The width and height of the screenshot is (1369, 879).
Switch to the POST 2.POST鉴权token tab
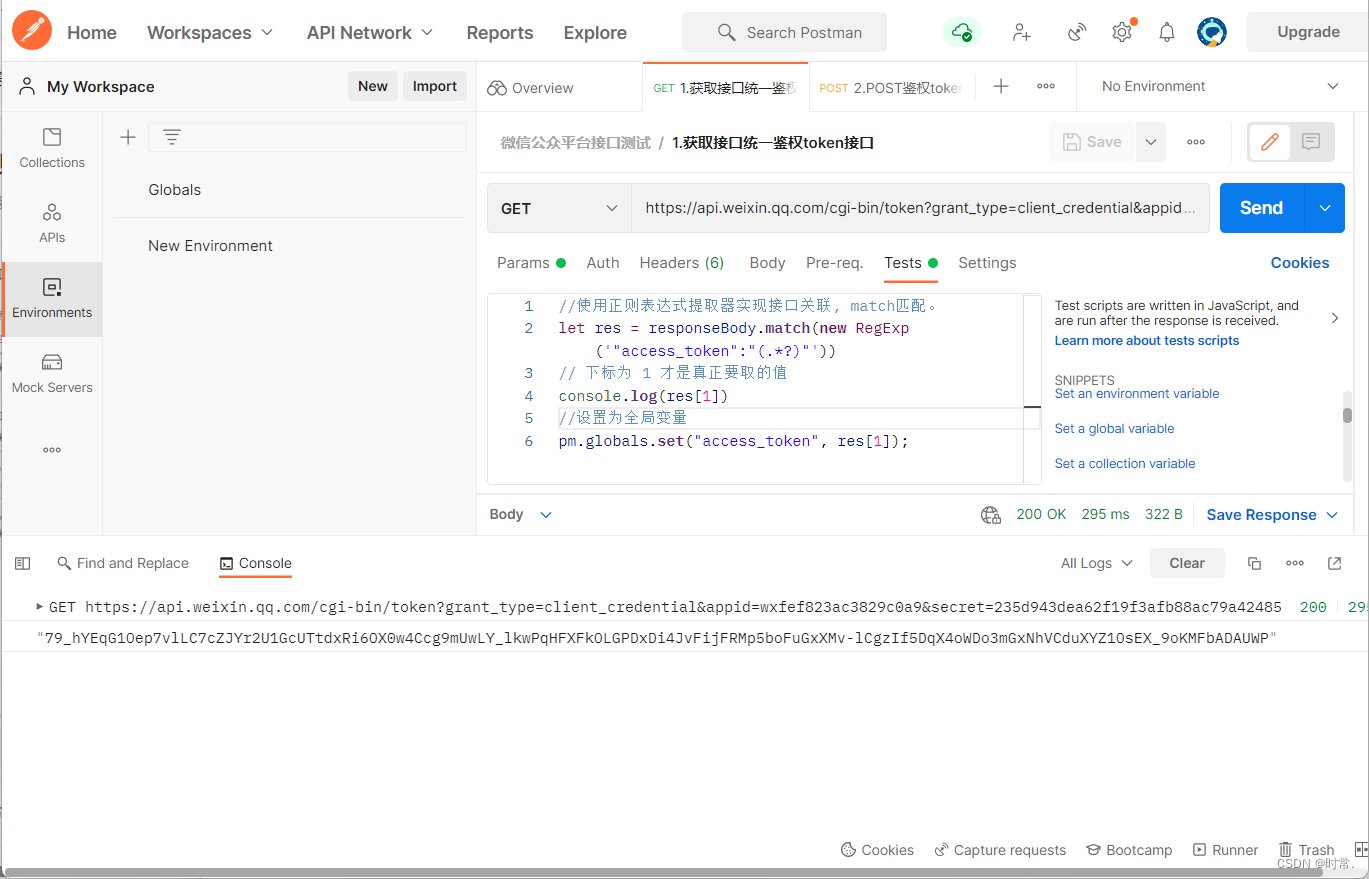point(891,88)
